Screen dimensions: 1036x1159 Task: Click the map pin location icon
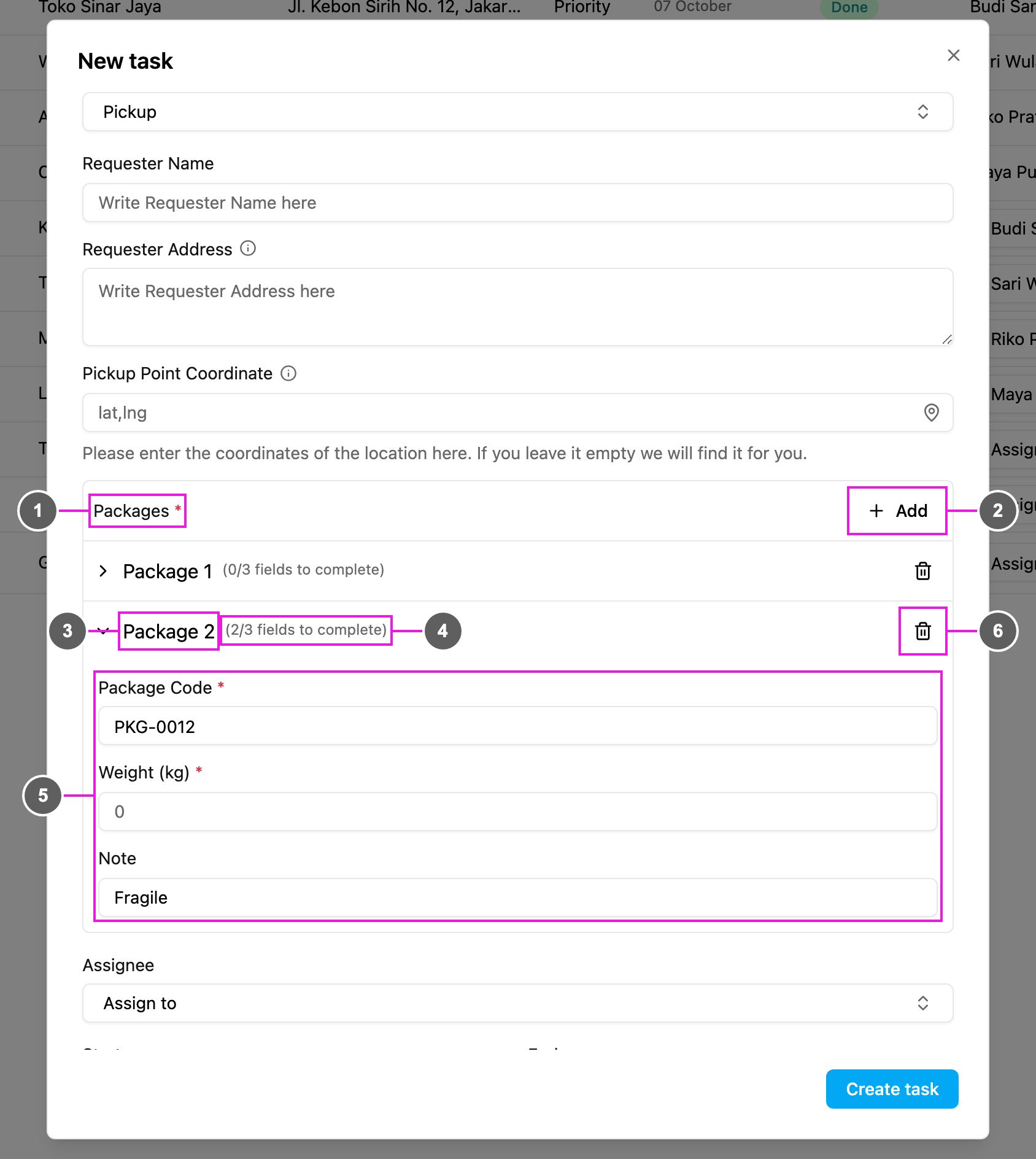(x=931, y=413)
